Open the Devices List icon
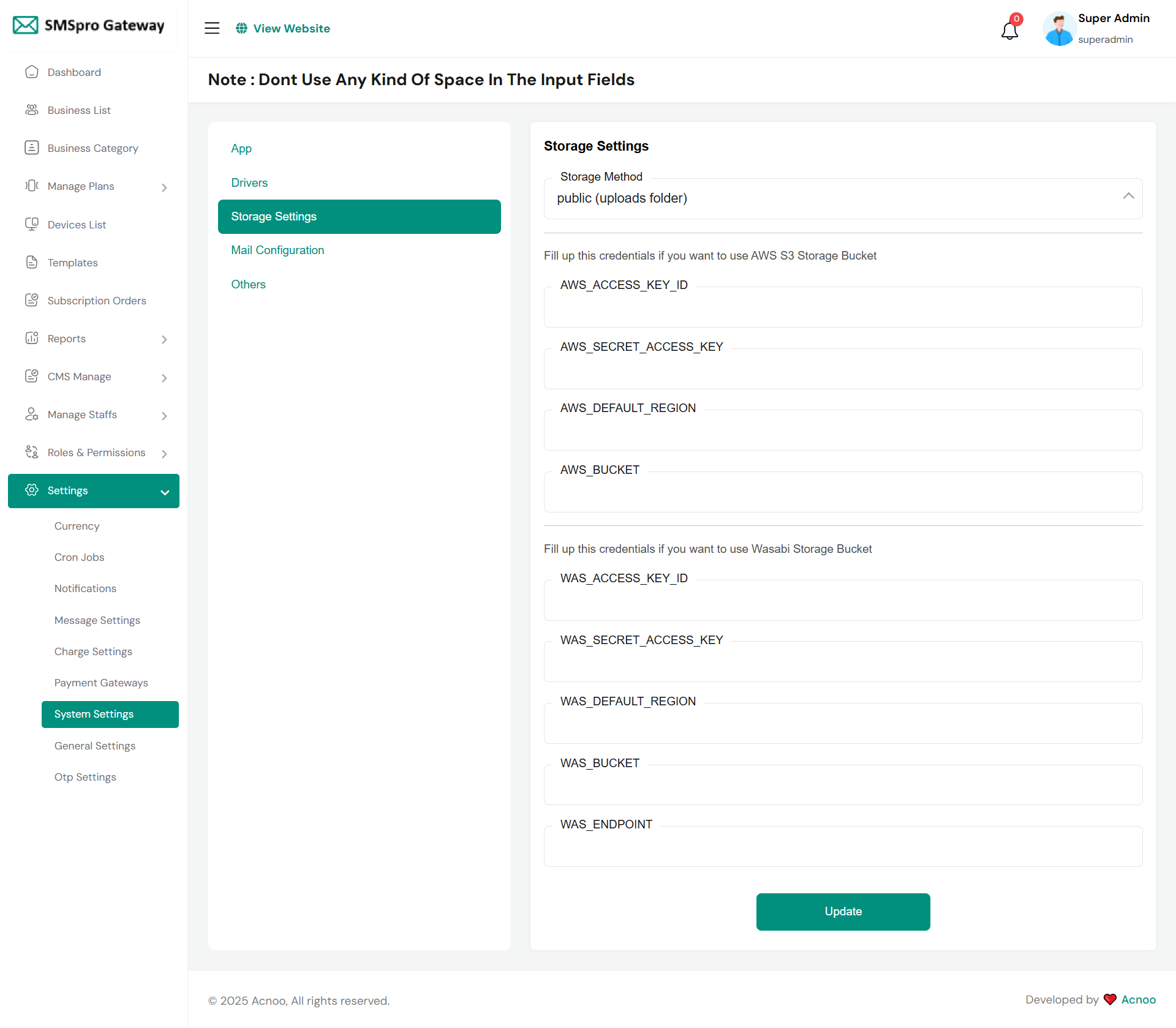 coord(32,224)
